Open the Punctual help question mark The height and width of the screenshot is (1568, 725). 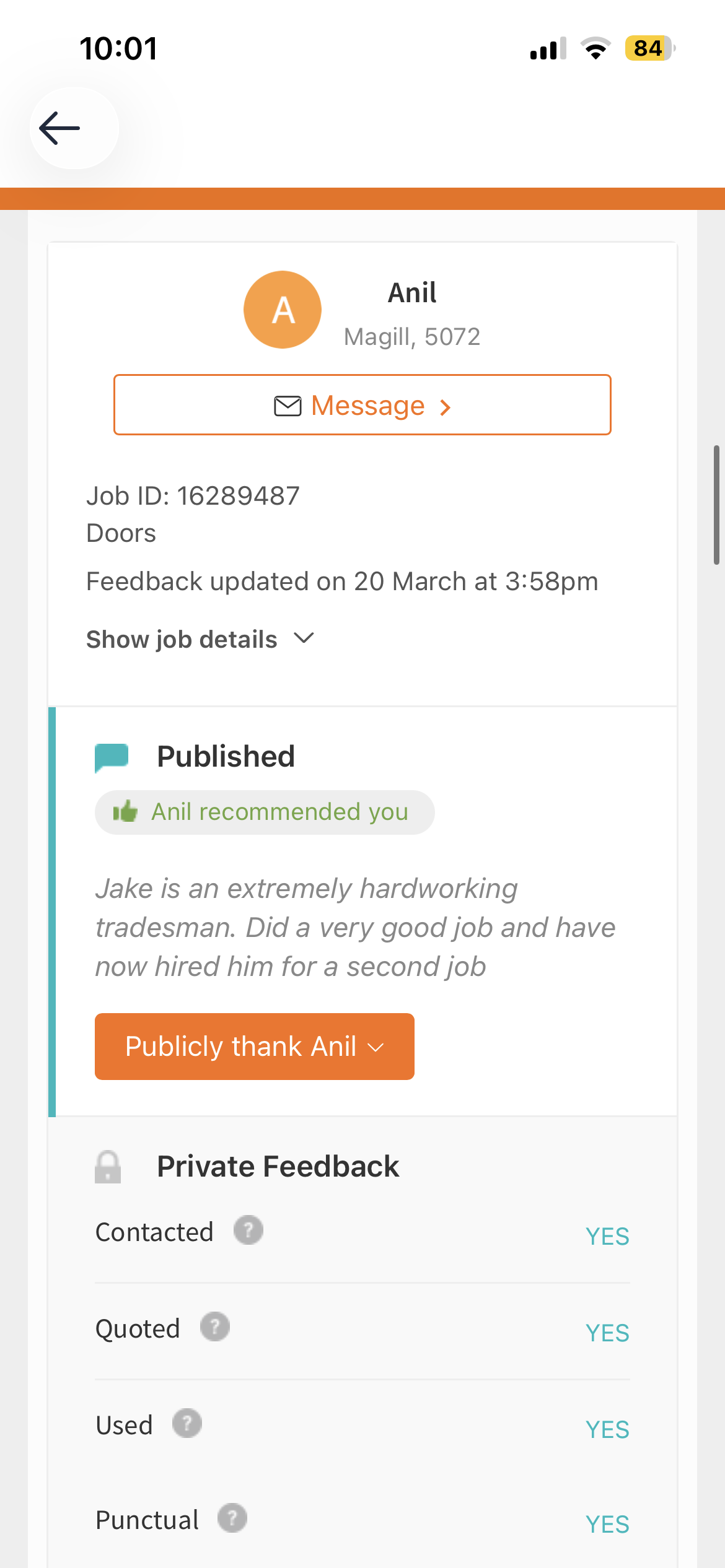tap(232, 1518)
